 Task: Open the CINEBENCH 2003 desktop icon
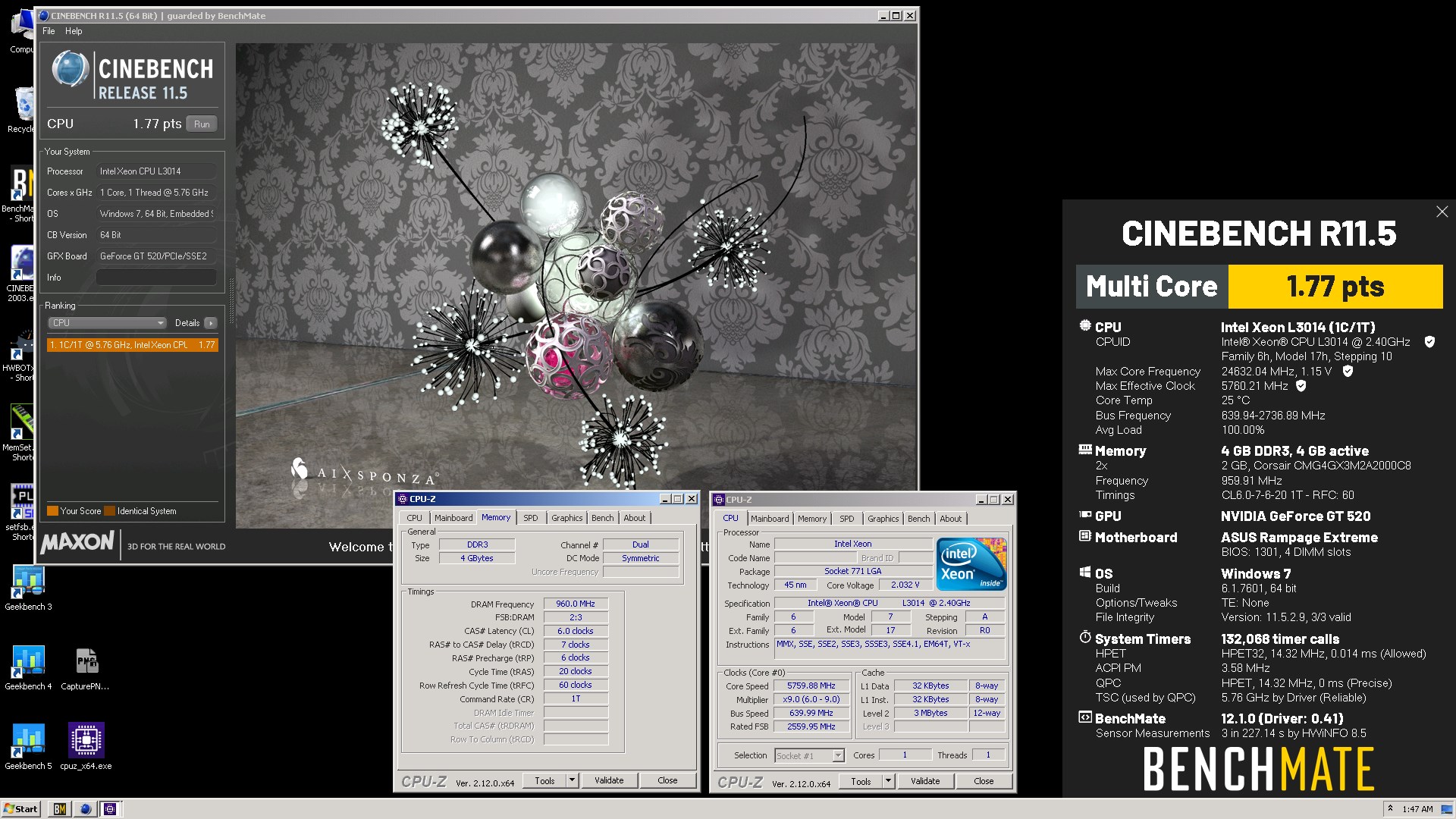coord(20,275)
